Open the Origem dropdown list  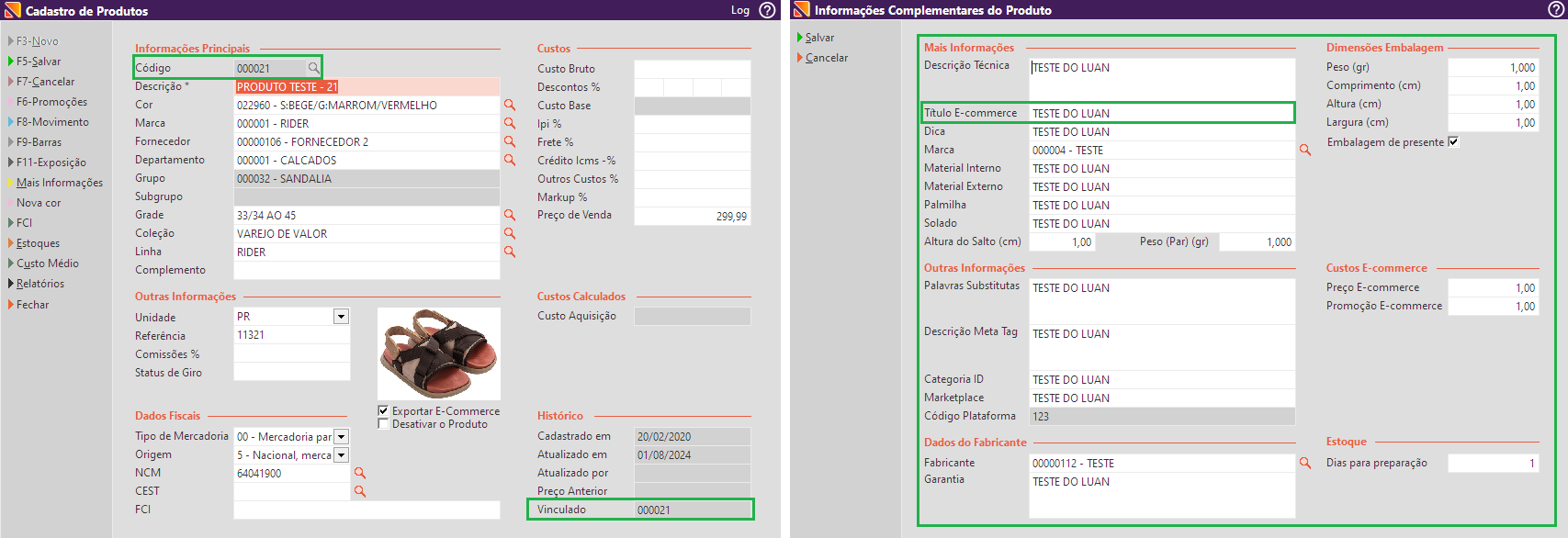(x=341, y=455)
